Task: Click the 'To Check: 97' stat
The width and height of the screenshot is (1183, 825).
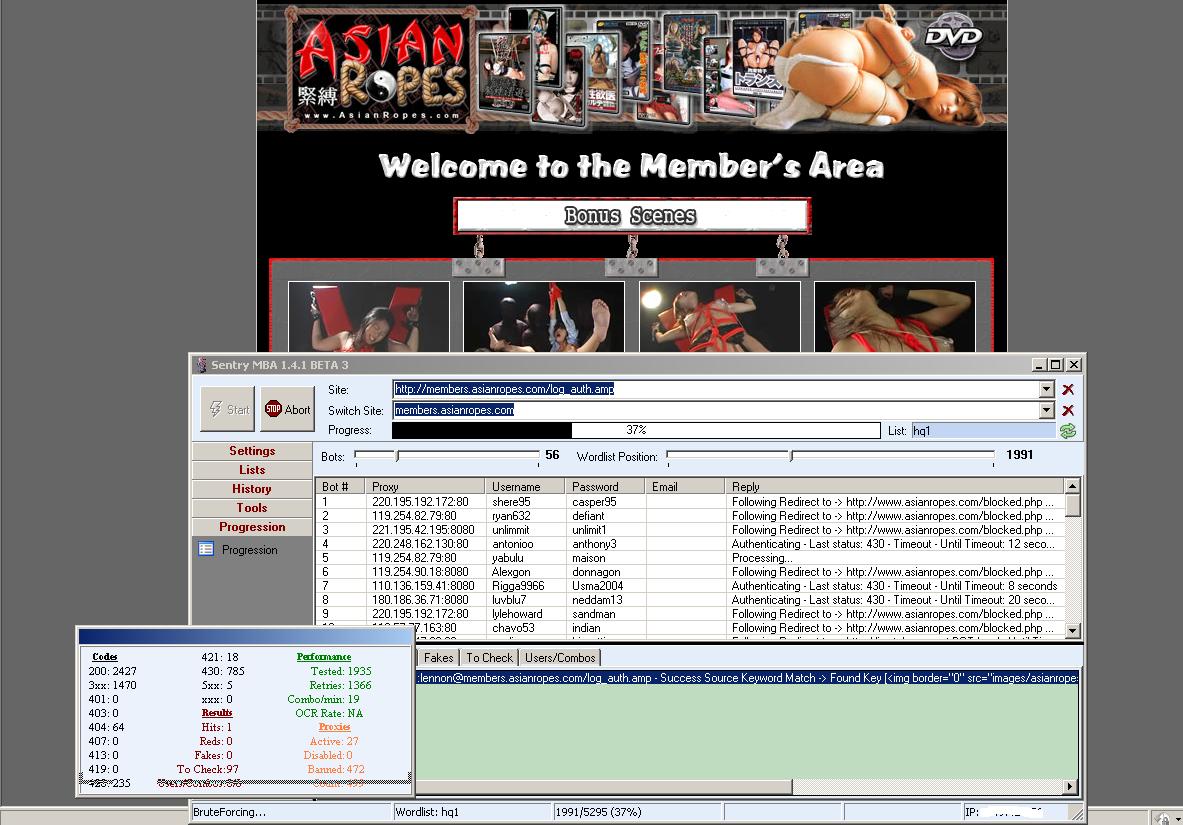Action: pos(207,769)
